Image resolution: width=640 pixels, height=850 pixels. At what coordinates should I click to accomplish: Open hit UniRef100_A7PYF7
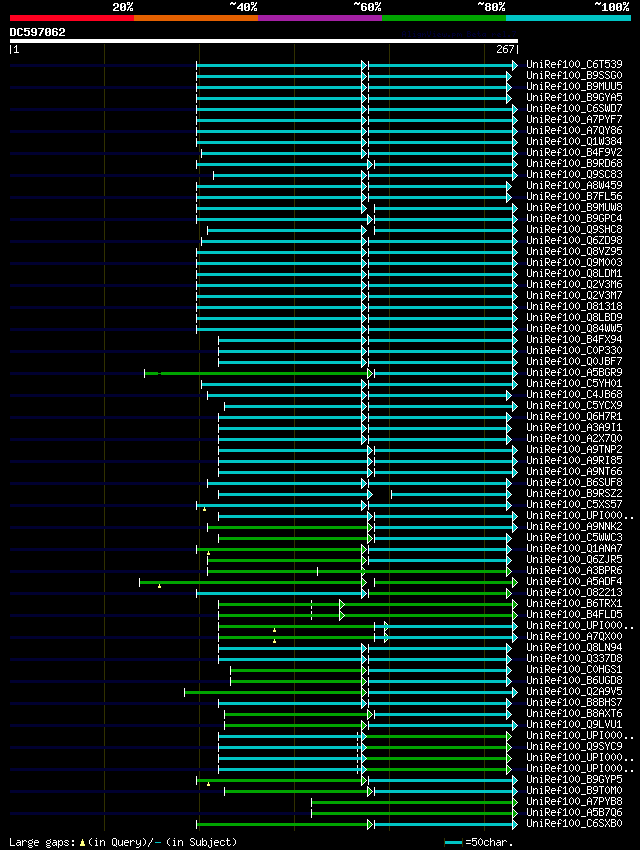coord(574,119)
